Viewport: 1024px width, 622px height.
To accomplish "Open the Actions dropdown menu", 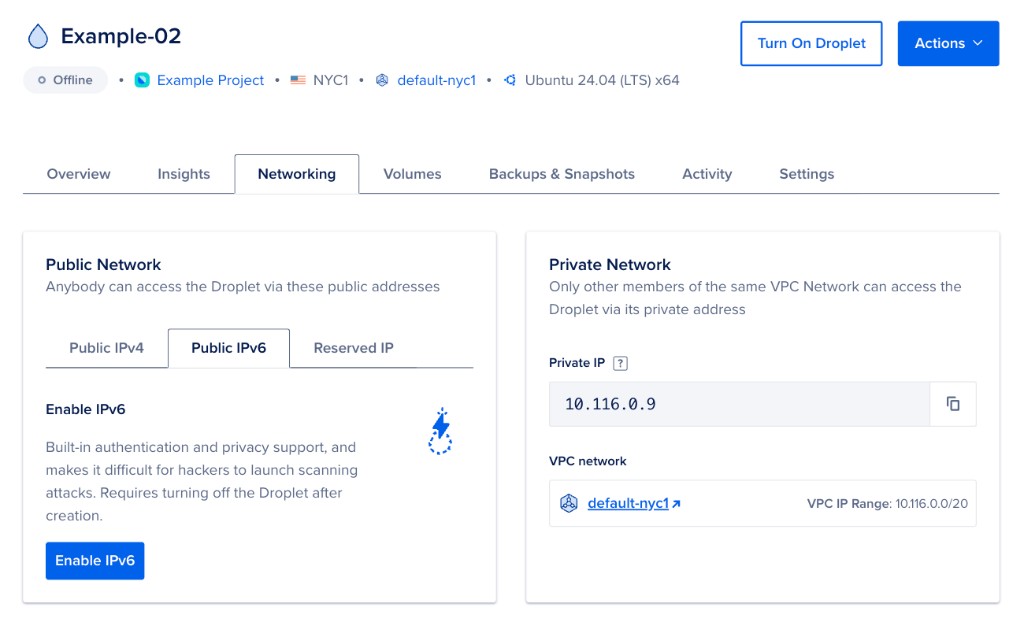I will click(x=948, y=43).
